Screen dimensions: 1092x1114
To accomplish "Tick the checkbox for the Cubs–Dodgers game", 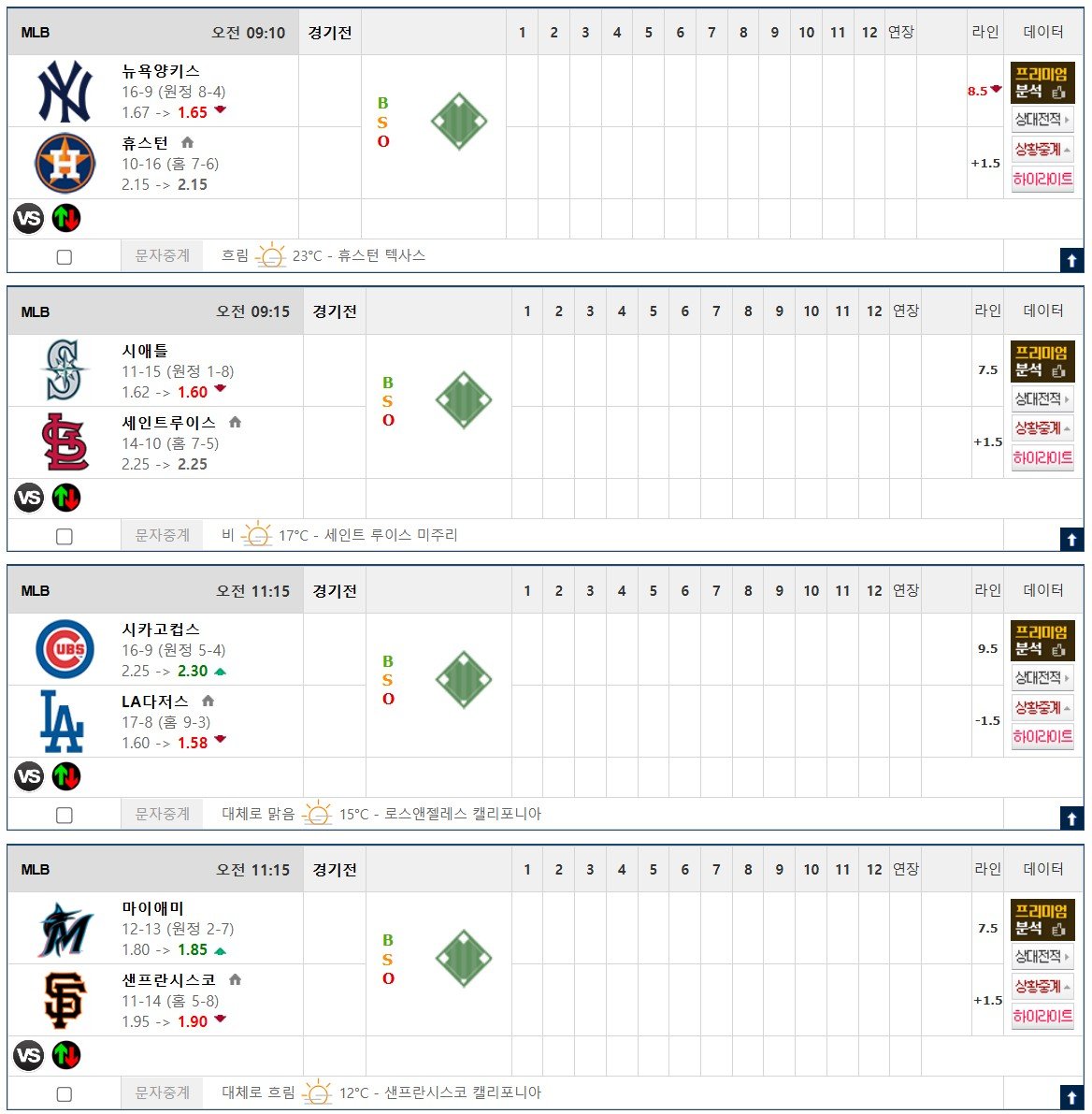I will [x=65, y=816].
